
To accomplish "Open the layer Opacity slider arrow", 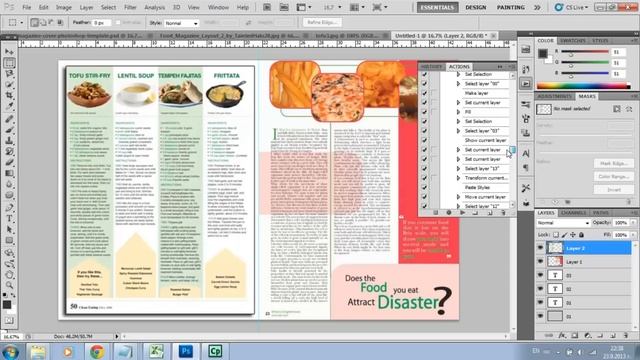I will [633, 223].
